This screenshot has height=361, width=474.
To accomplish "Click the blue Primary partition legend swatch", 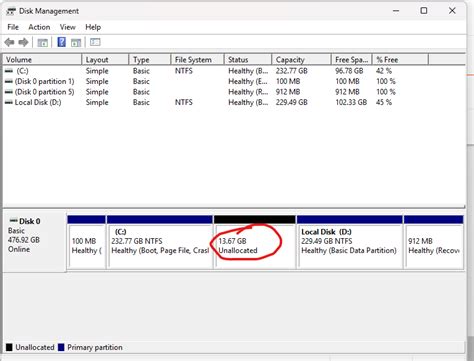I will point(61,347).
